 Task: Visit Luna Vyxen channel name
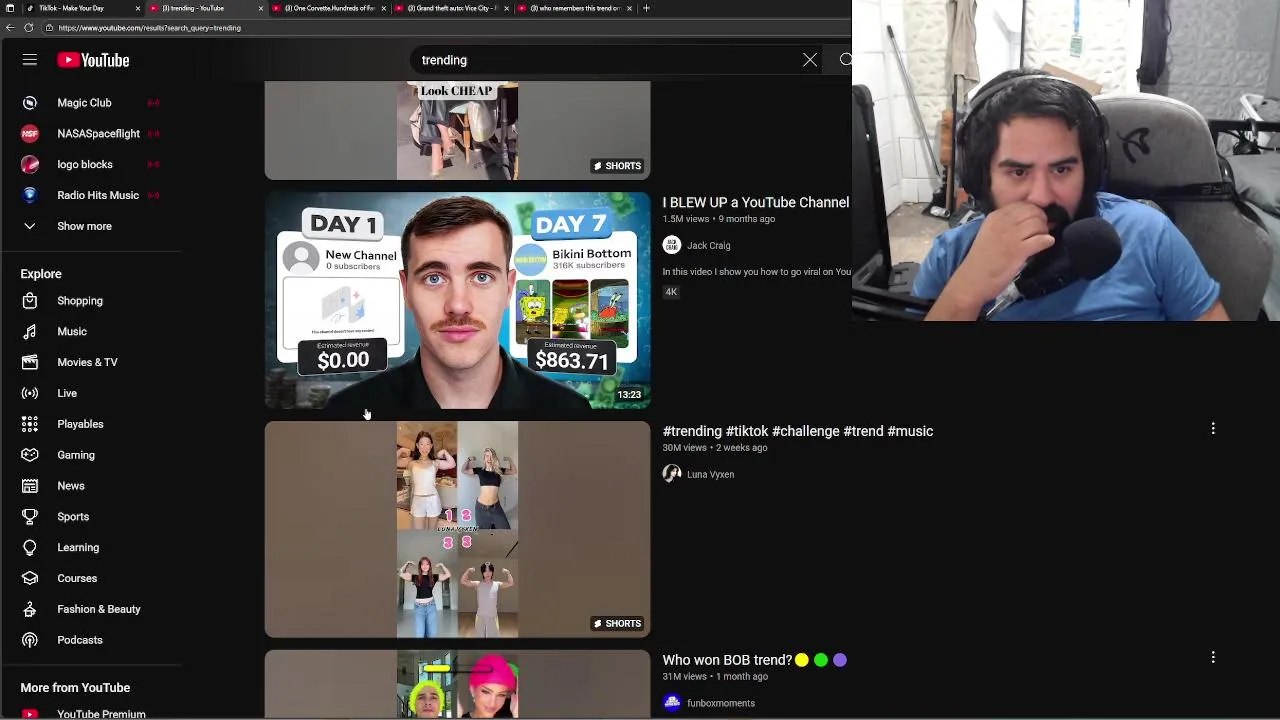[x=710, y=475]
